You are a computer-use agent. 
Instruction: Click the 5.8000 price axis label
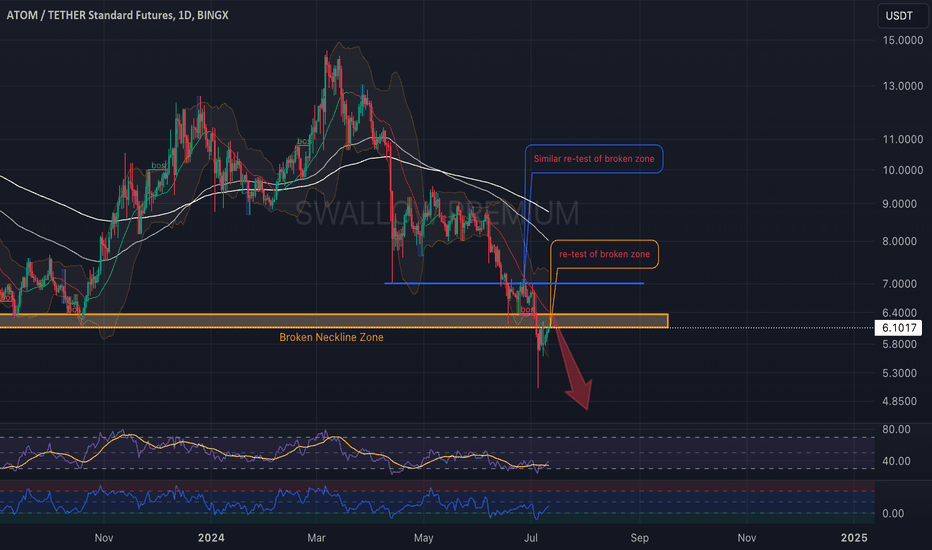point(900,344)
